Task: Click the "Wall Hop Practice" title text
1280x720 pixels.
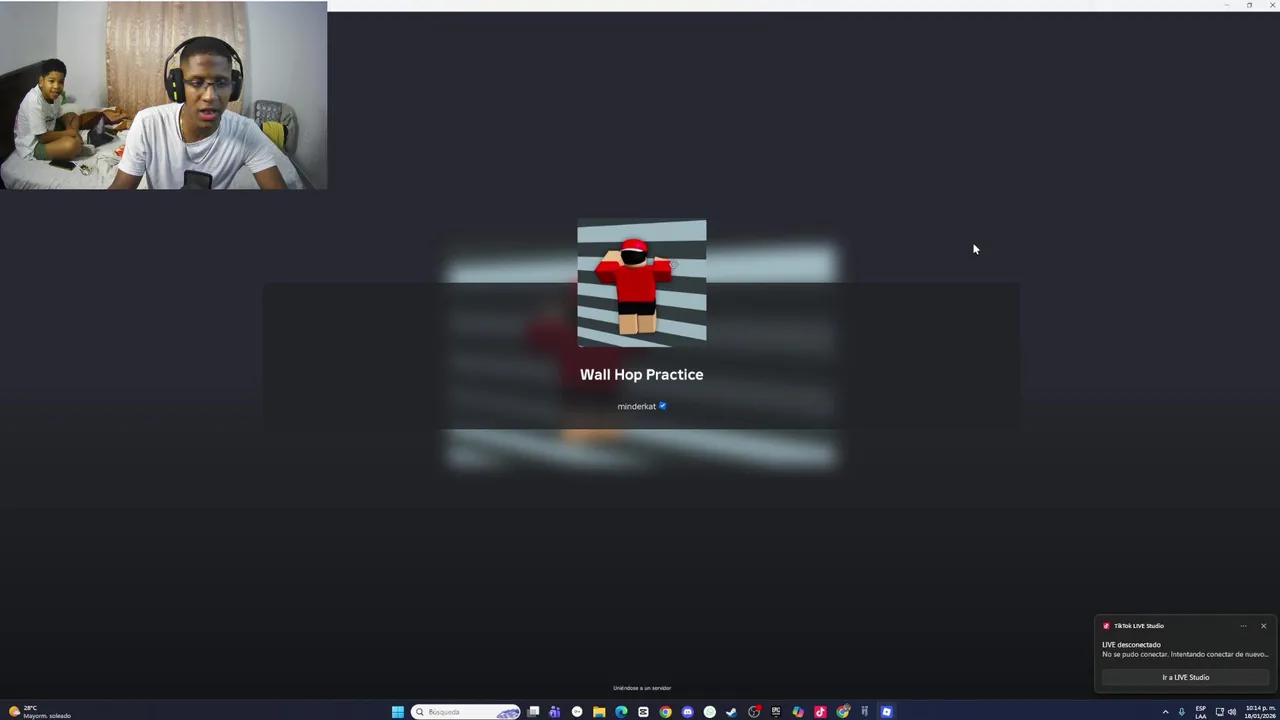Action: (x=641, y=374)
